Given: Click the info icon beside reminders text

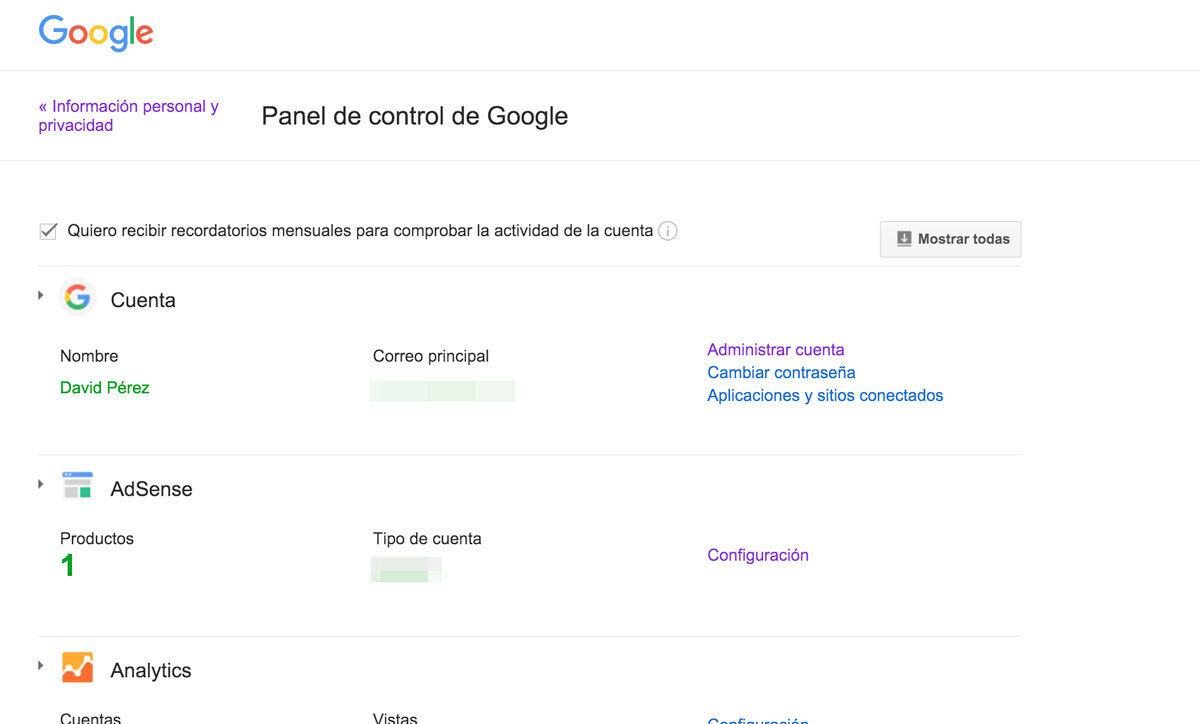Looking at the screenshot, I should click(x=668, y=231).
